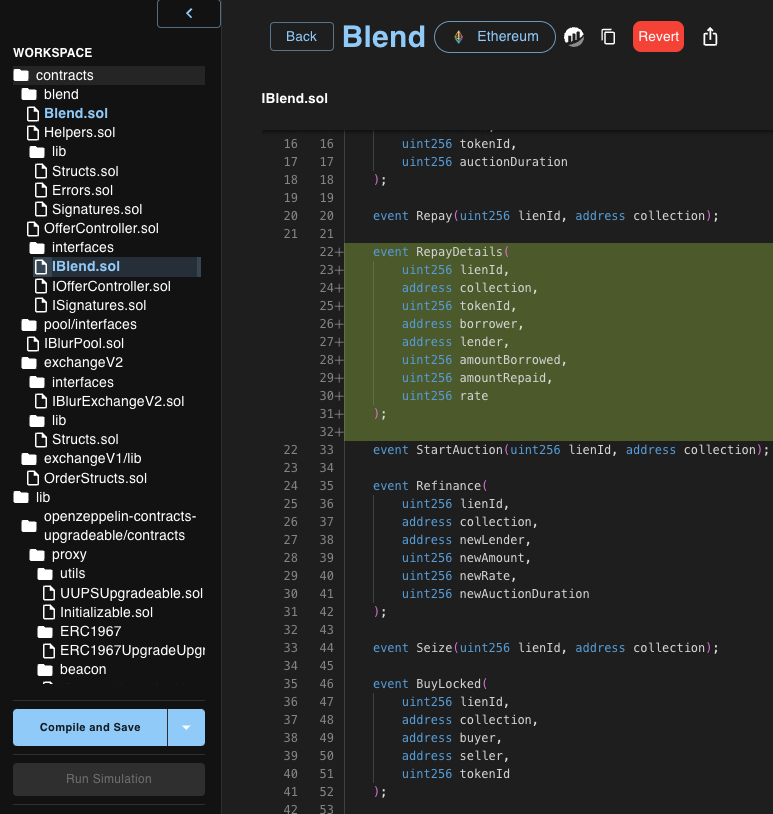Click the Ethereum logo in the network pill
The image size is (773, 814).
tap(458, 36)
